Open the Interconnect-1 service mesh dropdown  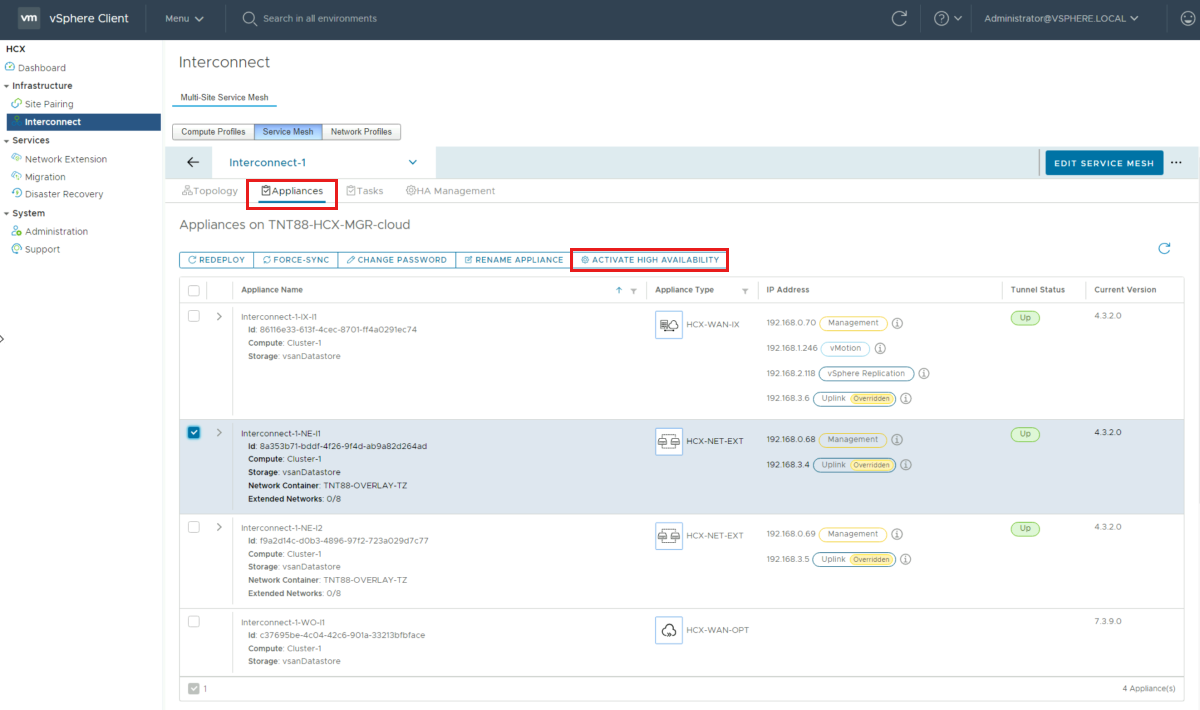(x=323, y=162)
